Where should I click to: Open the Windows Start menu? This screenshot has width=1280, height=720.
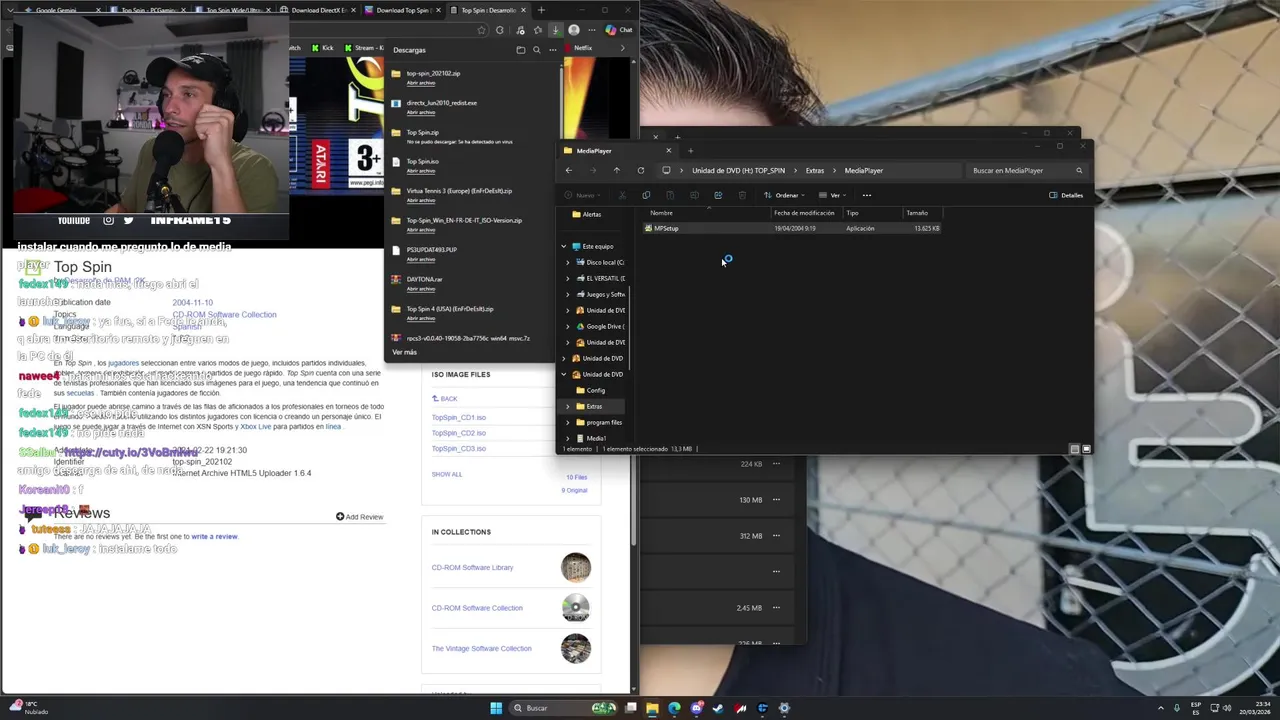496,708
